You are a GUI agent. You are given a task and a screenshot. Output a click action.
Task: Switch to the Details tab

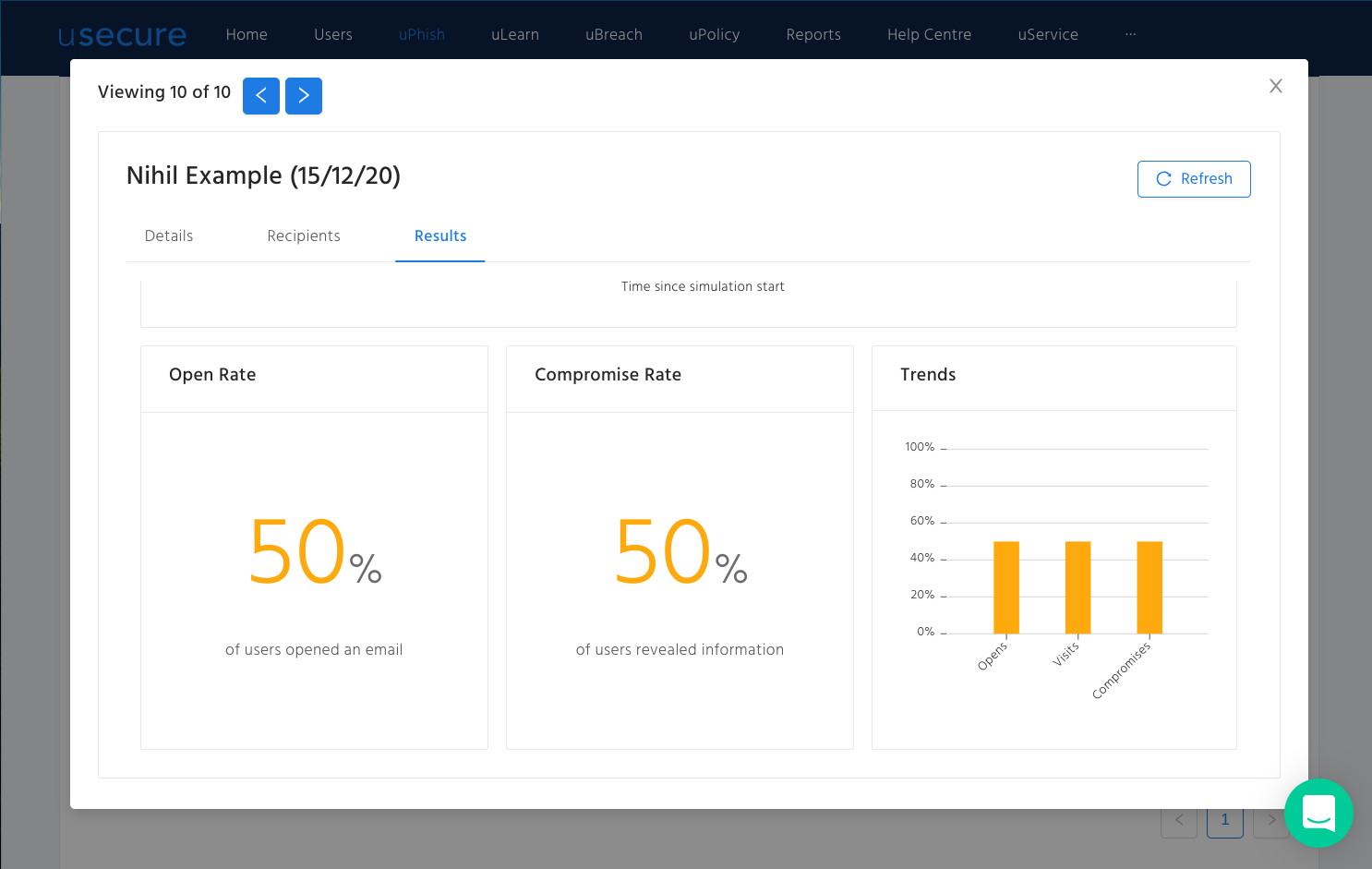169,236
